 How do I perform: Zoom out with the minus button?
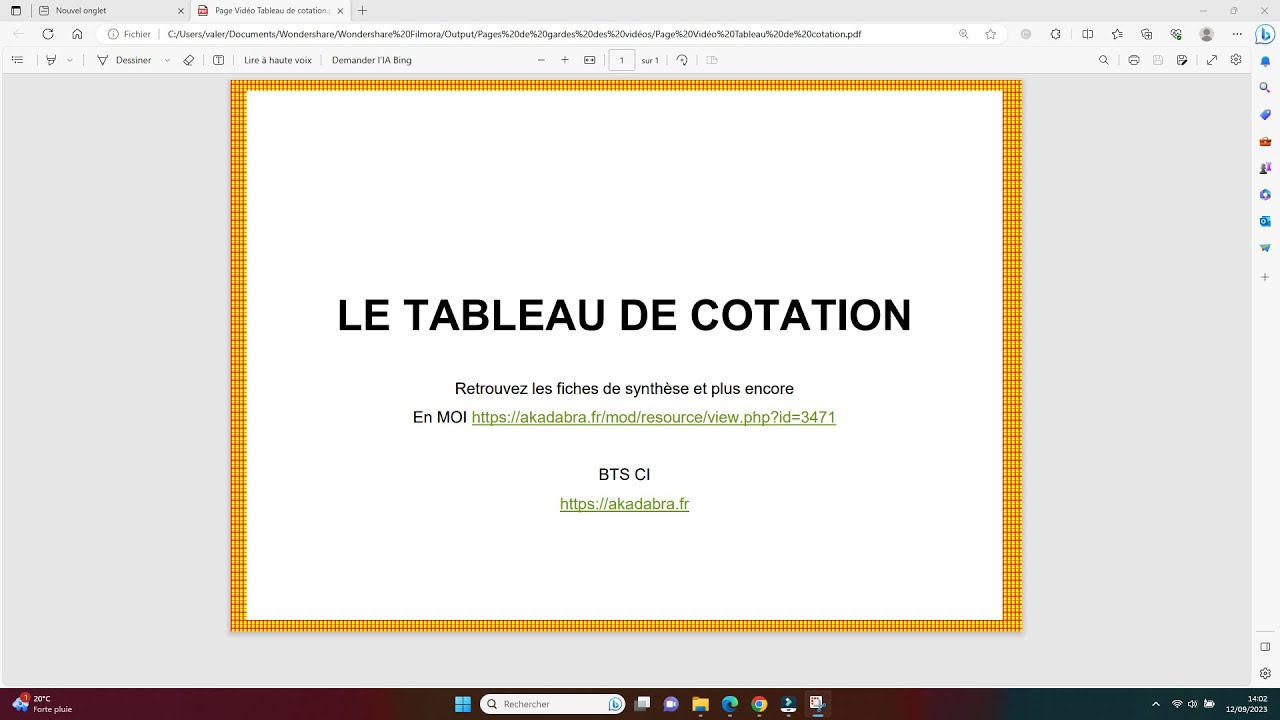pos(541,60)
